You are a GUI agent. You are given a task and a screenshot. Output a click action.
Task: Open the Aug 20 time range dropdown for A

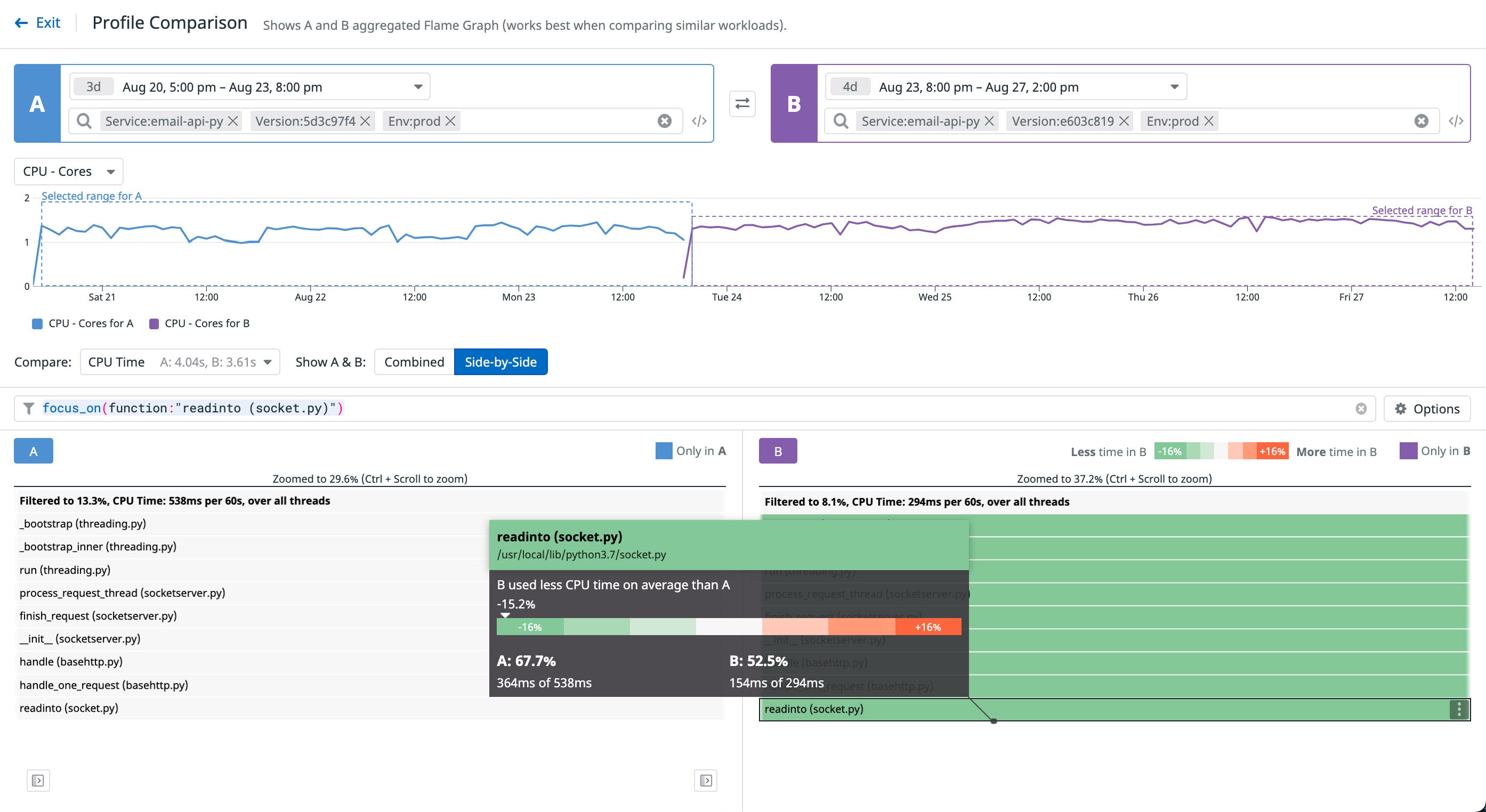(419, 86)
